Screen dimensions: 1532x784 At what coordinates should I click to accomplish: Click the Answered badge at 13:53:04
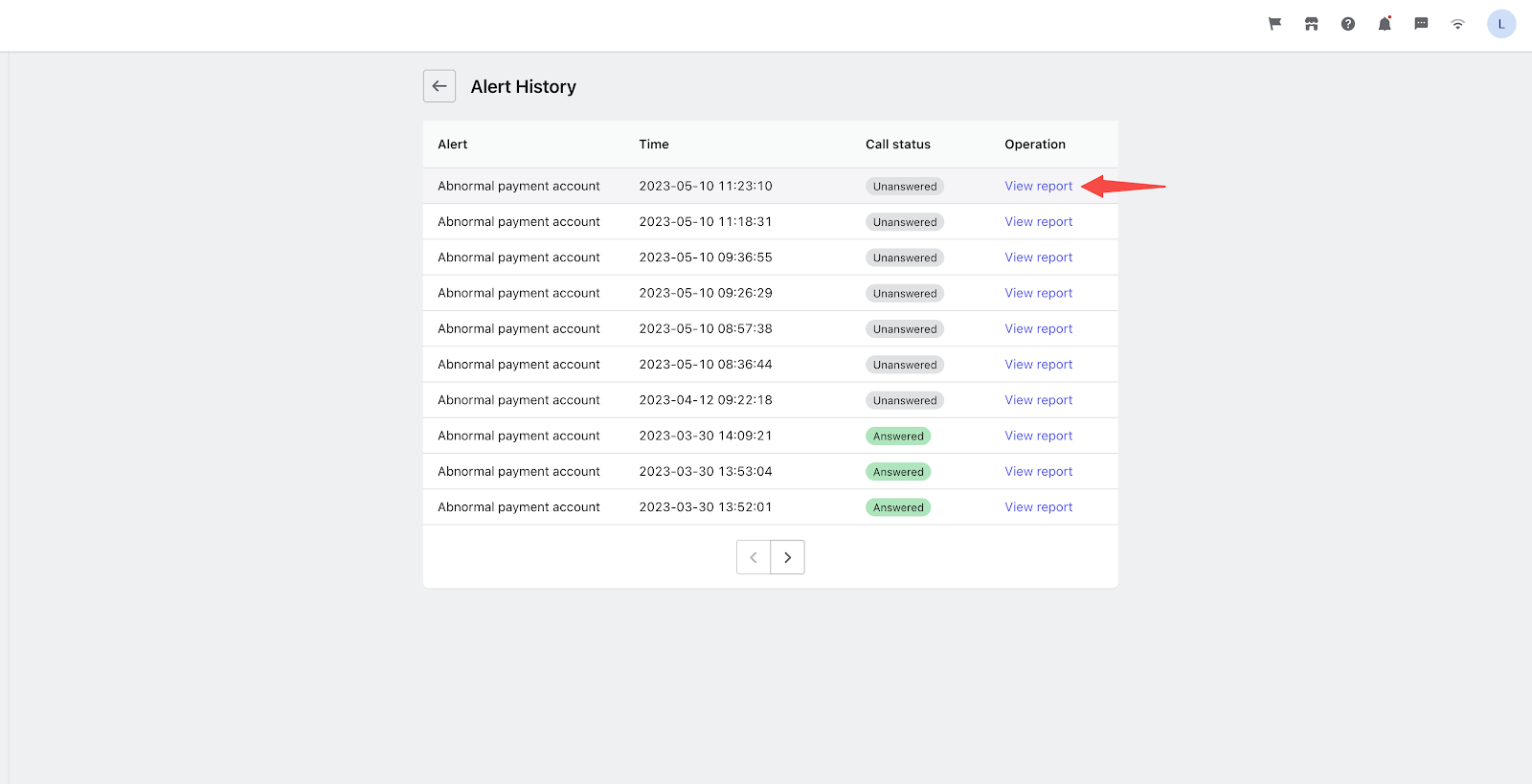pos(898,472)
